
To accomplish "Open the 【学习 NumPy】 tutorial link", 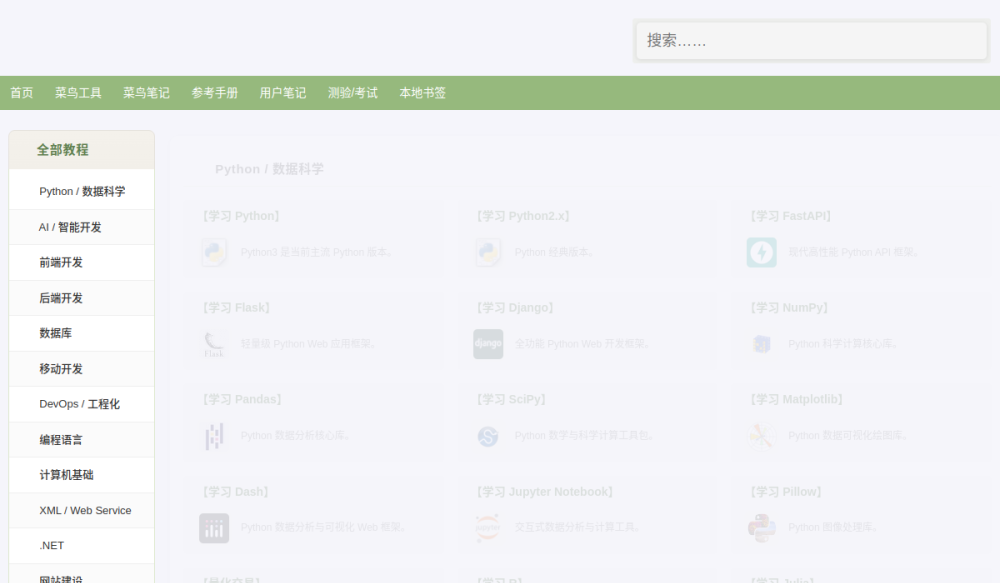I will [x=790, y=308].
